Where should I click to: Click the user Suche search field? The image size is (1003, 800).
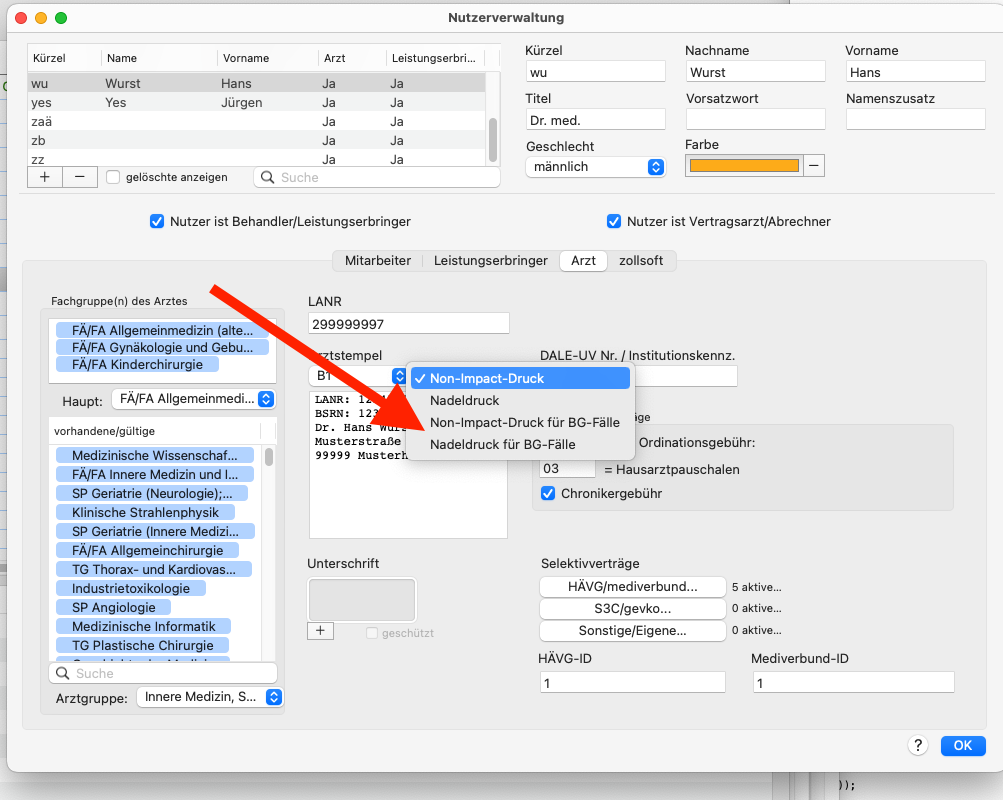coord(377,177)
